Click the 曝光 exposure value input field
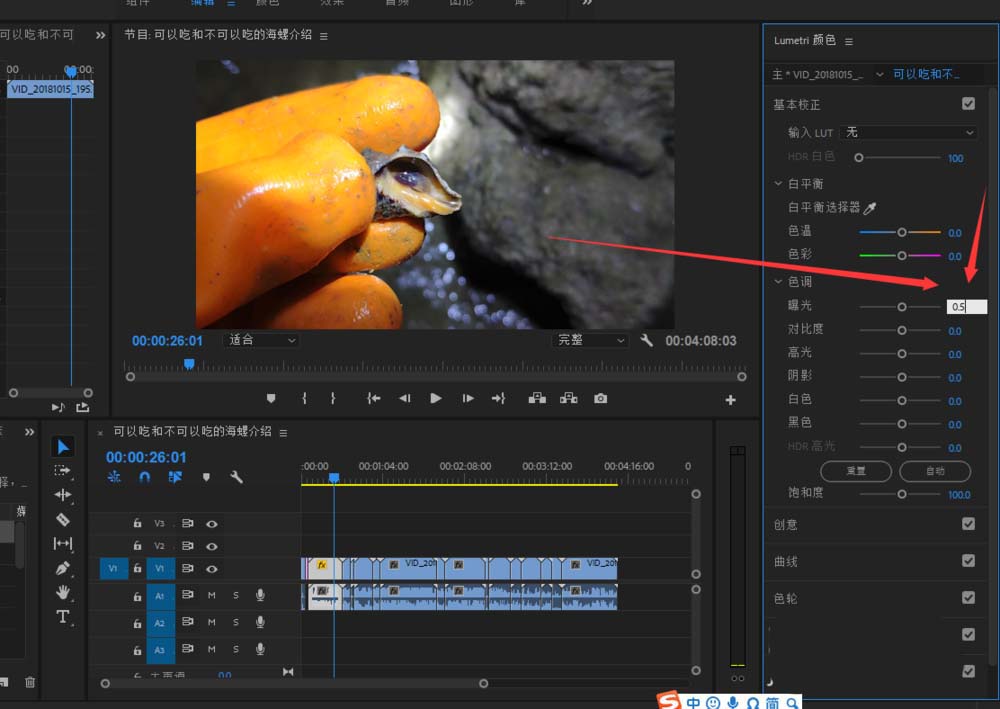The image size is (1000, 709). coord(967,307)
